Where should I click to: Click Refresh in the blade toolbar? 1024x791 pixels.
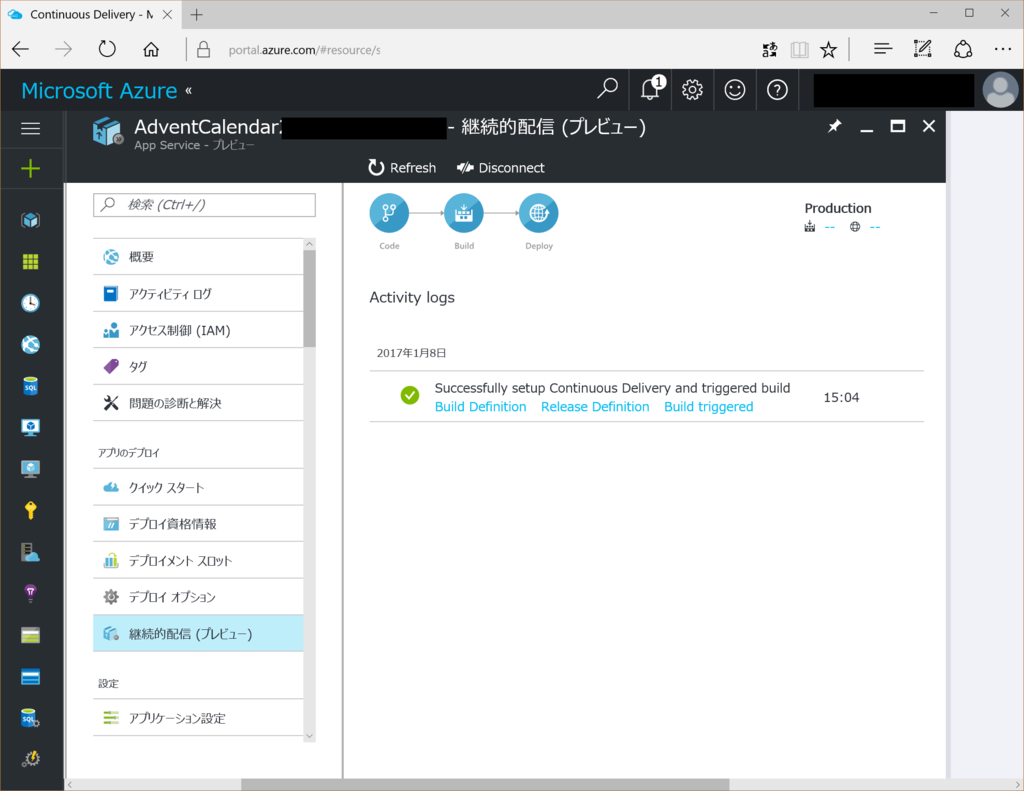coord(402,168)
